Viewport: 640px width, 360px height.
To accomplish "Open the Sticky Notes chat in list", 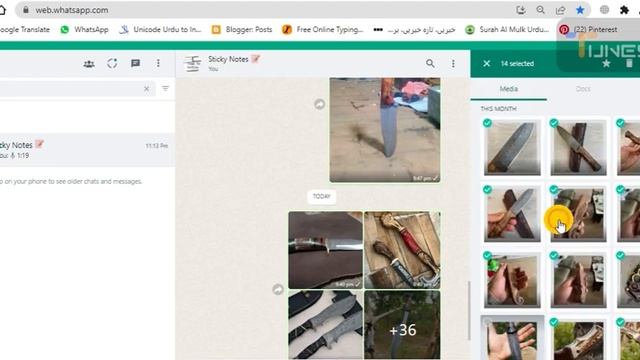I will (x=87, y=150).
